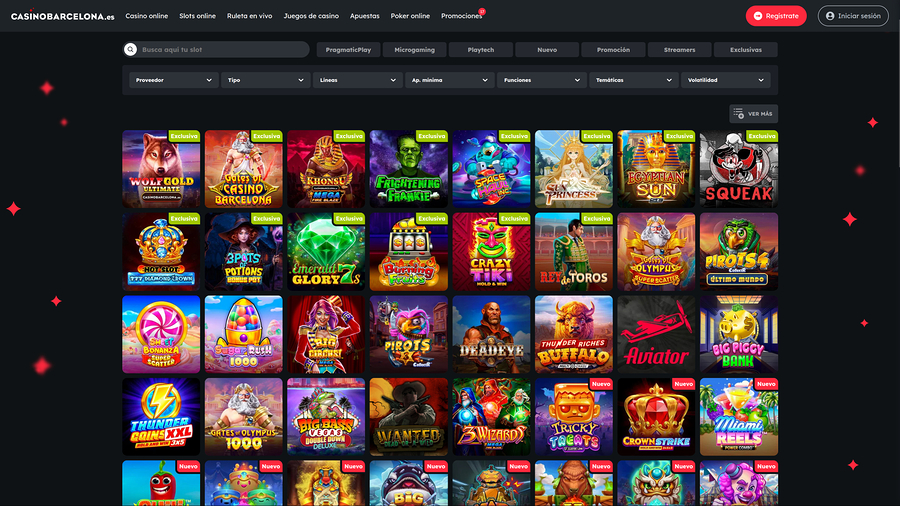Select the Nuevo filter
This screenshot has width=900, height=506.
click(547, 50)
